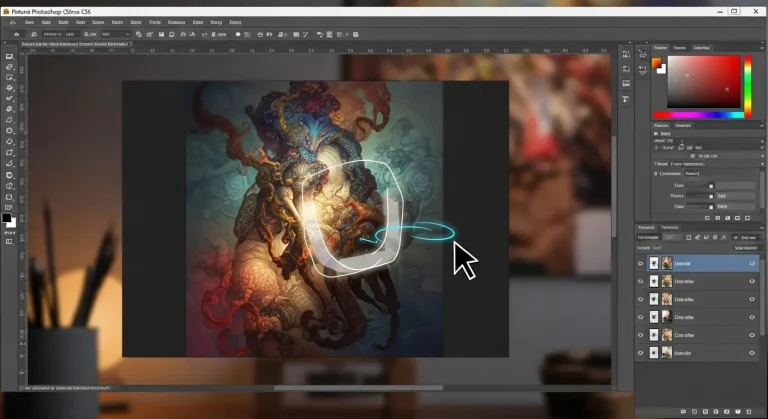
Task: Switch to the middle tab of the color panel
Action: (680, 48)
